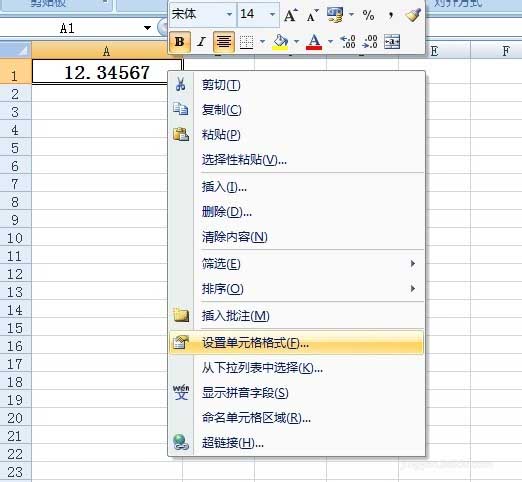Screen dimensions: 522x482
Task: Choose 超链接(H)... menu item
Action: pos(297,443)
